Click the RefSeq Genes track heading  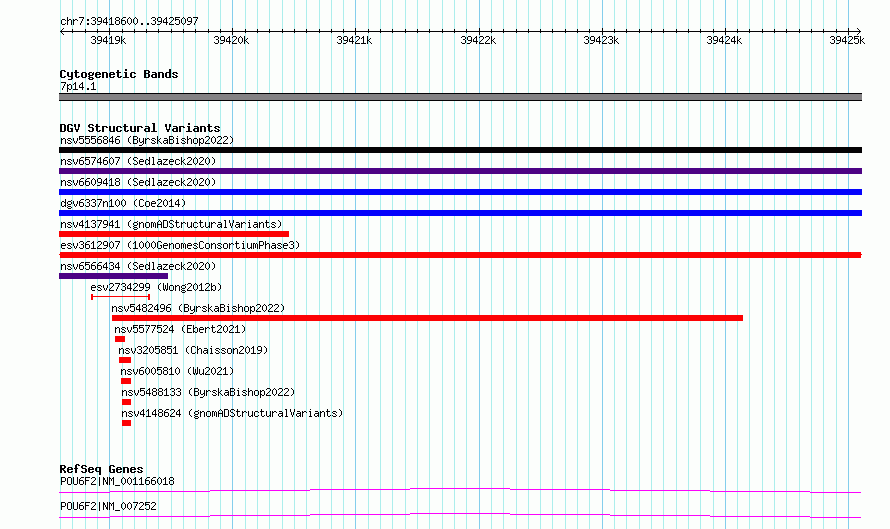pyautogui.click(x=101, y=469)
